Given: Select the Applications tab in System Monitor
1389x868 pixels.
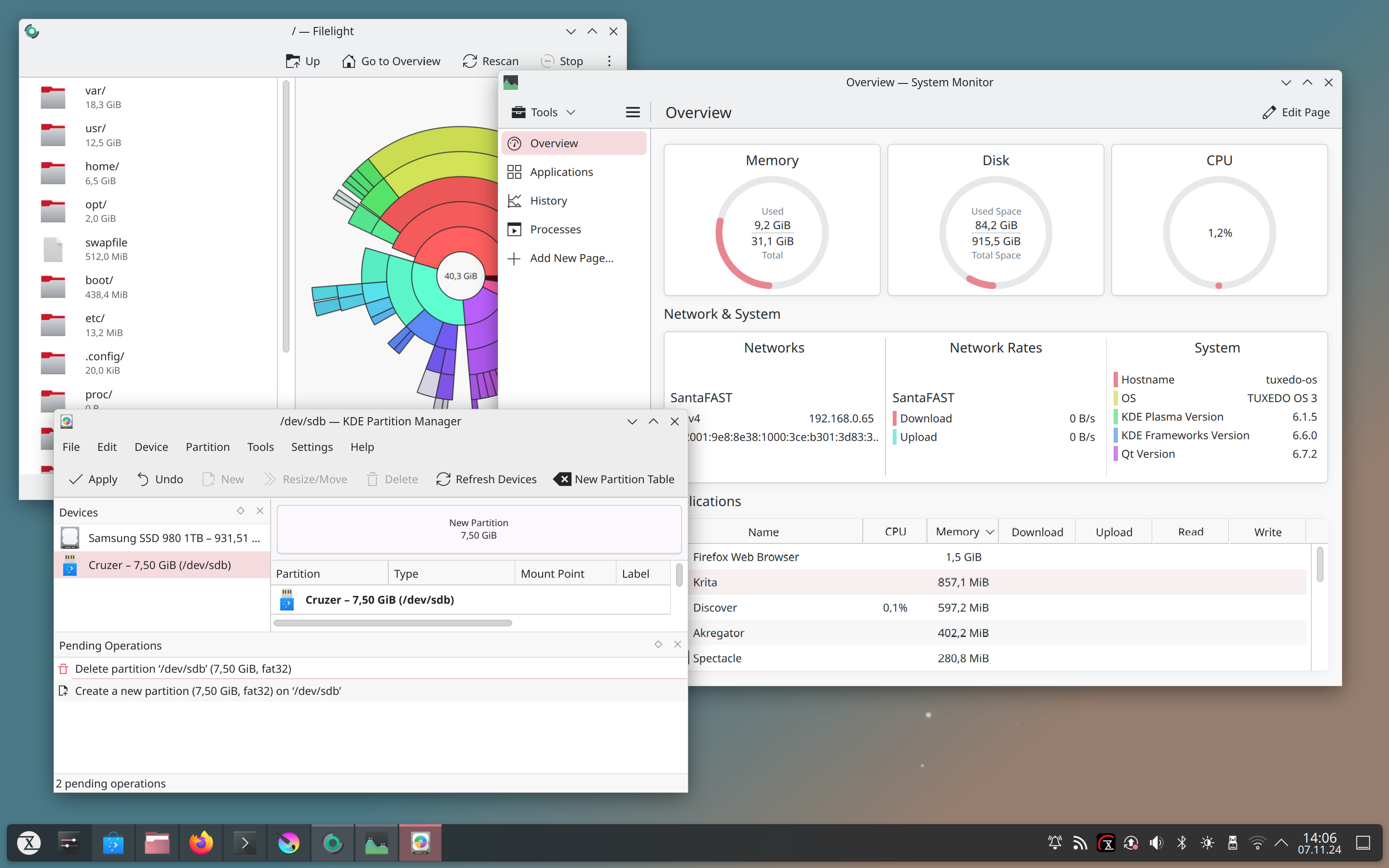Looking at the screenshot, I should 561,171.
